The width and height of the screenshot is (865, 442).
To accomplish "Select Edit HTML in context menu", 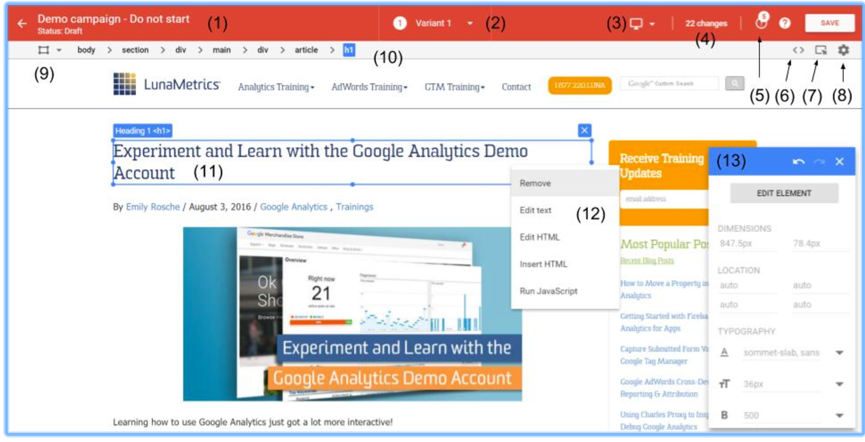I will click(540, 238).
